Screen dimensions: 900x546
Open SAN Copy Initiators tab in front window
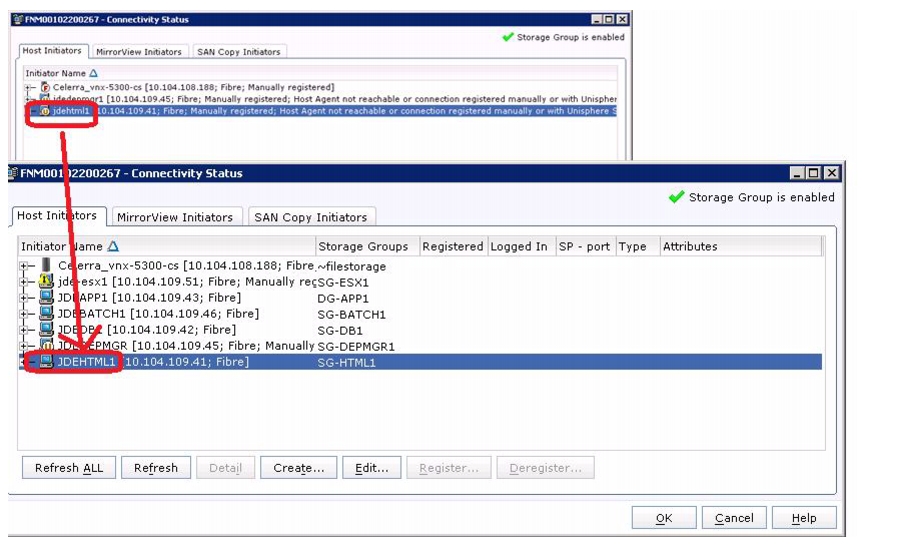(x=311, y=217)
